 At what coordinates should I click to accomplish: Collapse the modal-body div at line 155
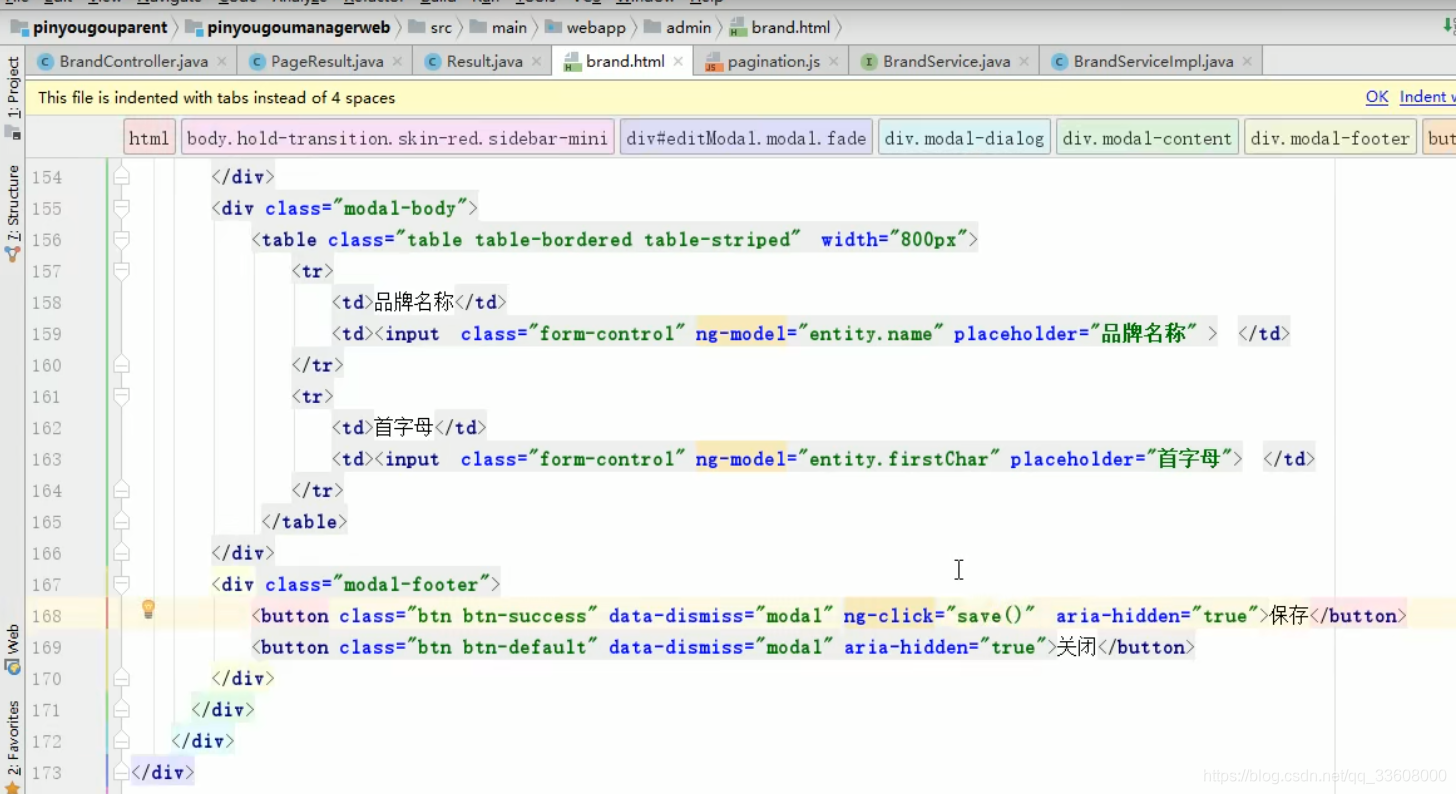coord(121,209)
